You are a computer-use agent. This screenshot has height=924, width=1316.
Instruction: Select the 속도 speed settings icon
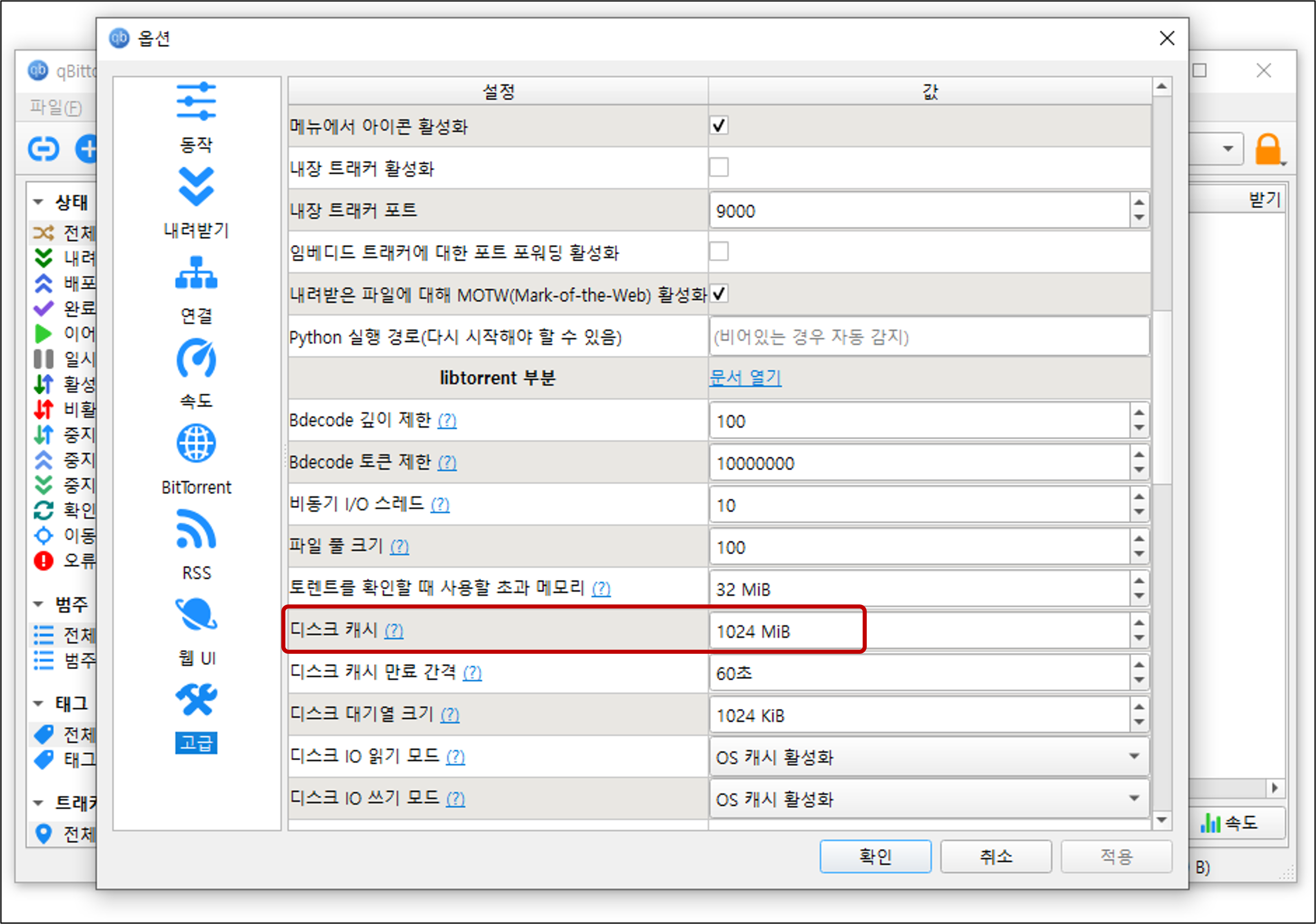click(196, 359)
